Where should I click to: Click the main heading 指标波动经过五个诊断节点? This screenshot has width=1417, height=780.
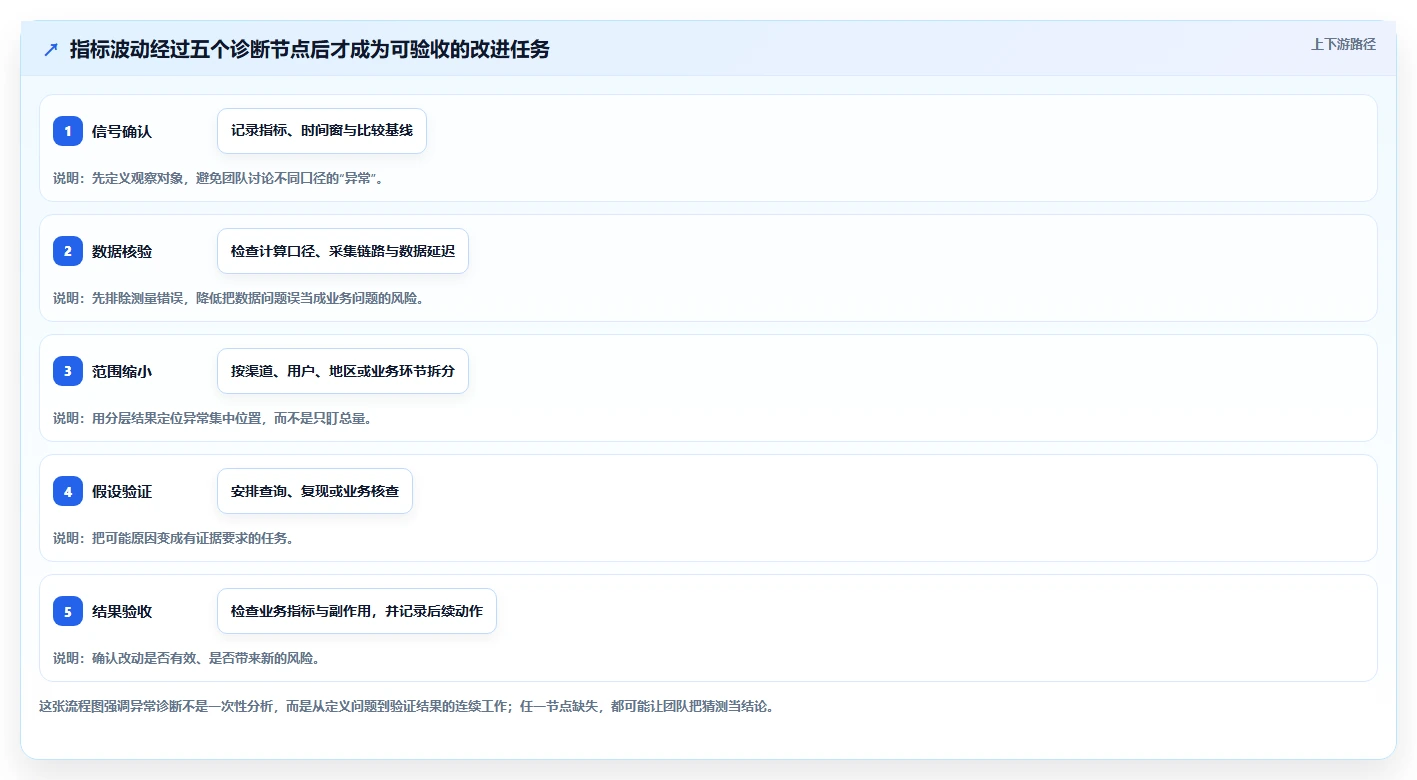[310, 49]
